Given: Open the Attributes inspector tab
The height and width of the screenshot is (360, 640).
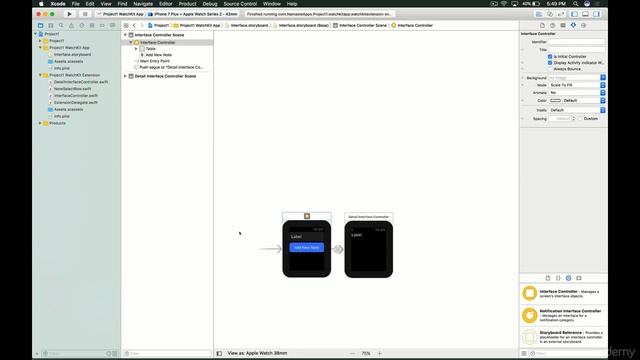Looking at the screenshot, I should (573, 25).
